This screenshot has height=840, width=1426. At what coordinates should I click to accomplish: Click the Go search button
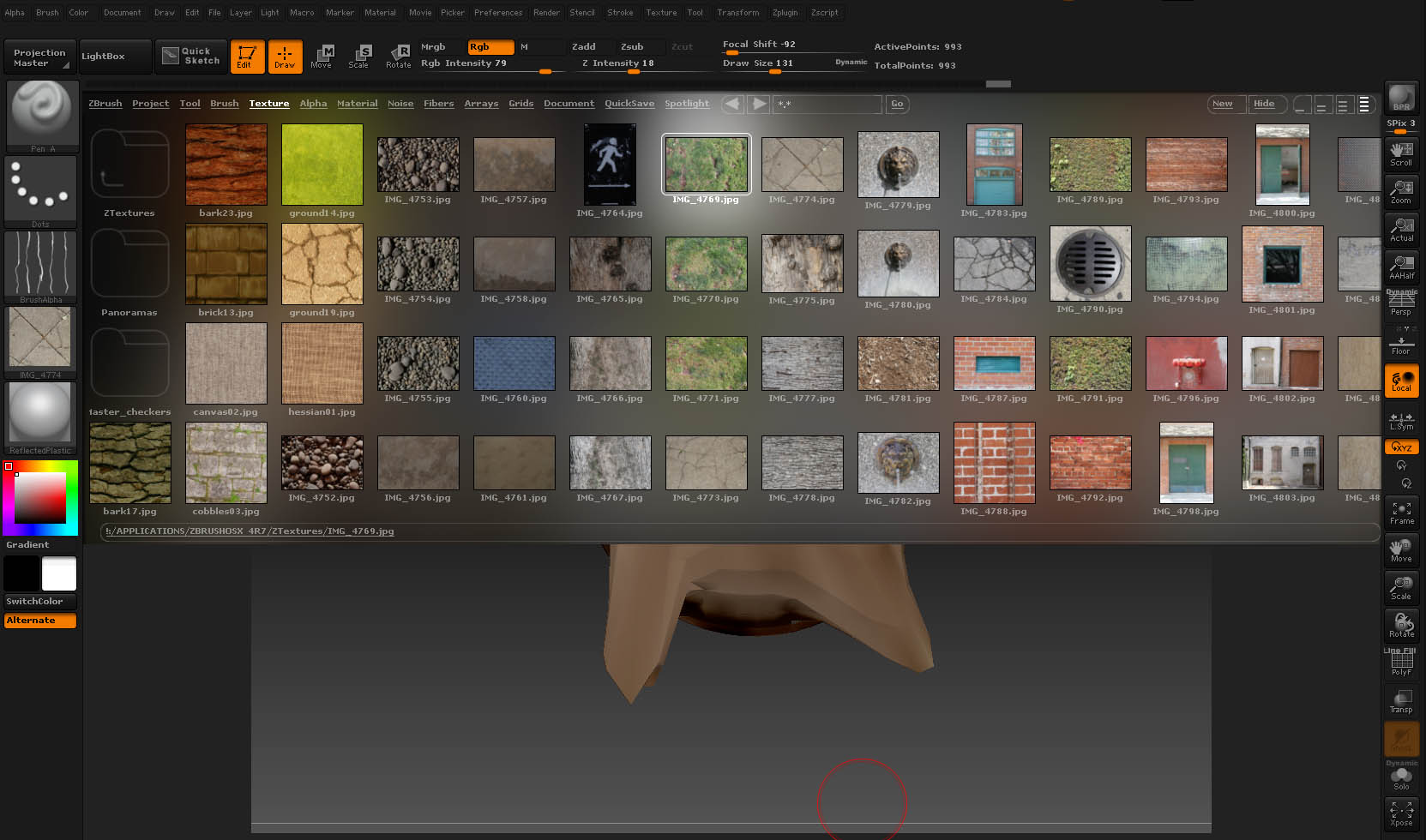897,104
